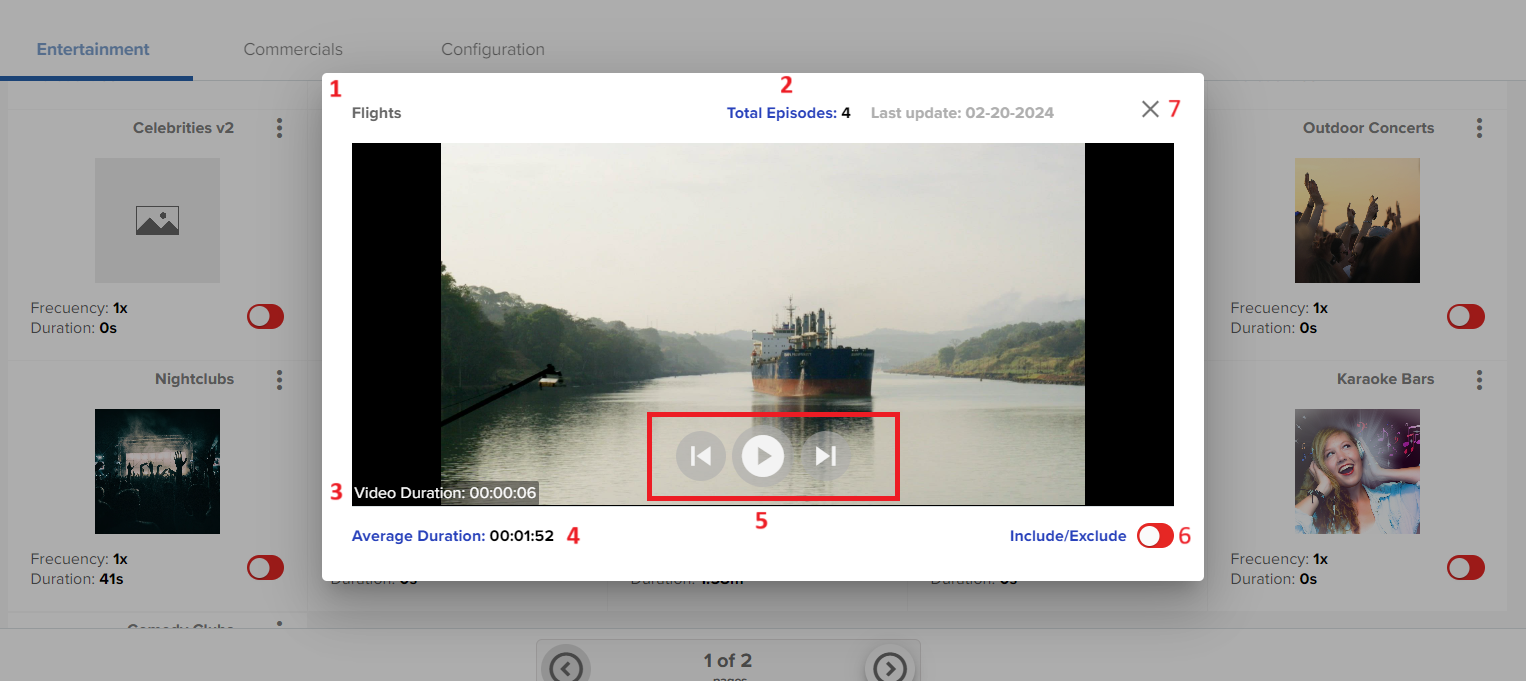The width and height of the screenshot is (1526, 681).
Task: Click the Nightclubs thumbnail image
Action: (x=157, y=471)
